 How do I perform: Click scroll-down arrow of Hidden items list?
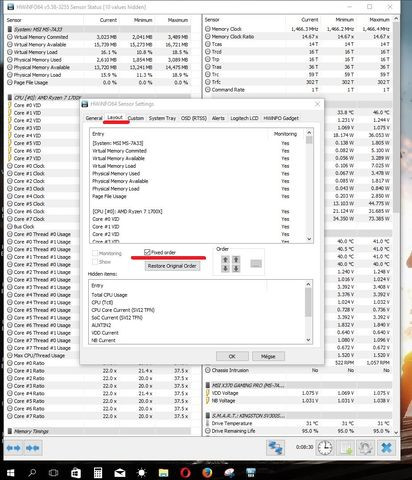coord(308,340)
